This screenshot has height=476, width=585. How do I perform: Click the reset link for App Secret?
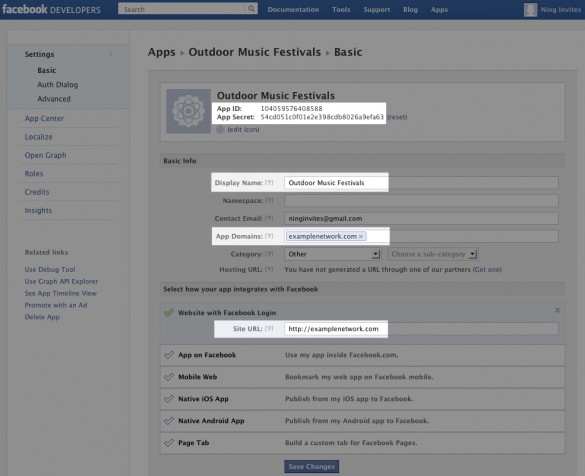pos(397,117)
